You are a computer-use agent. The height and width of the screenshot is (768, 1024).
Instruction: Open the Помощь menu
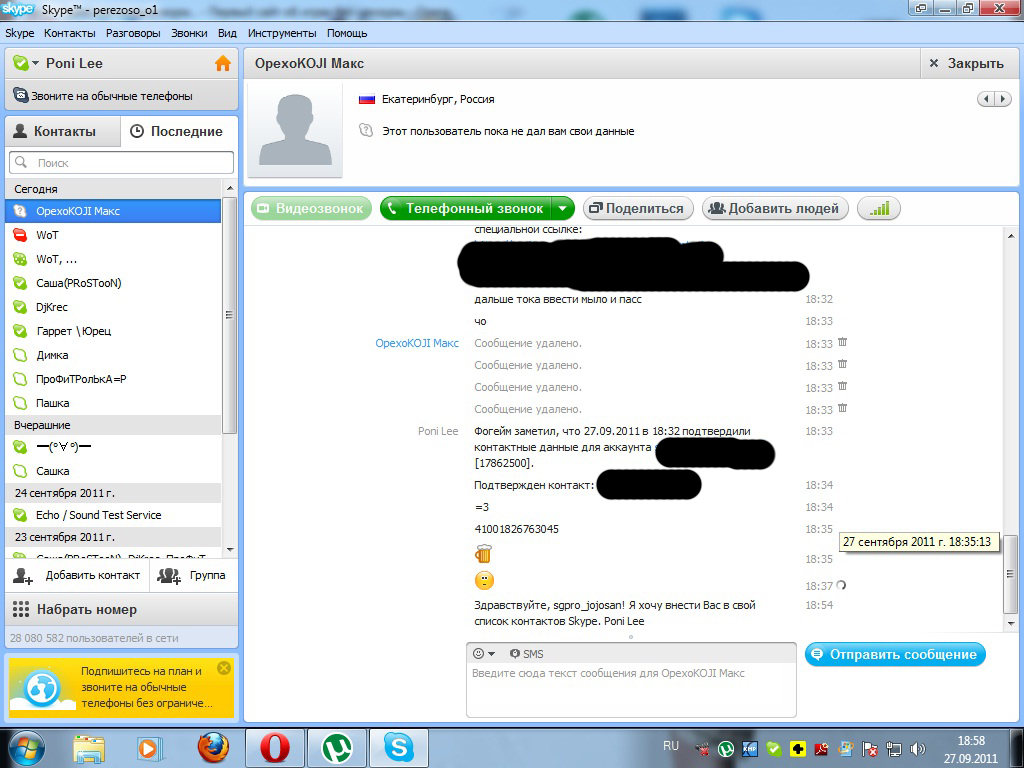tap(347, 33)
